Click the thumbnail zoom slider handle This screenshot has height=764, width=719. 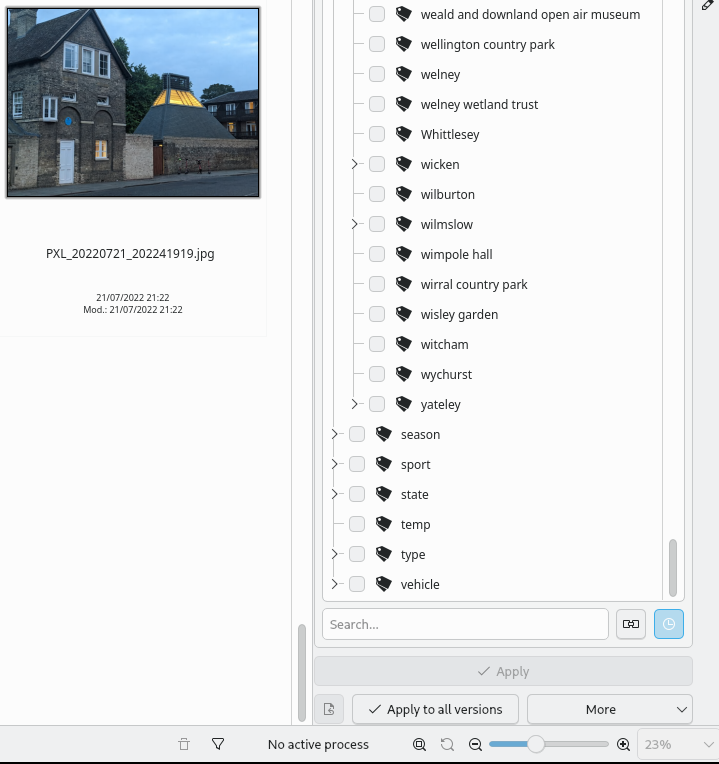pos(536,744)
